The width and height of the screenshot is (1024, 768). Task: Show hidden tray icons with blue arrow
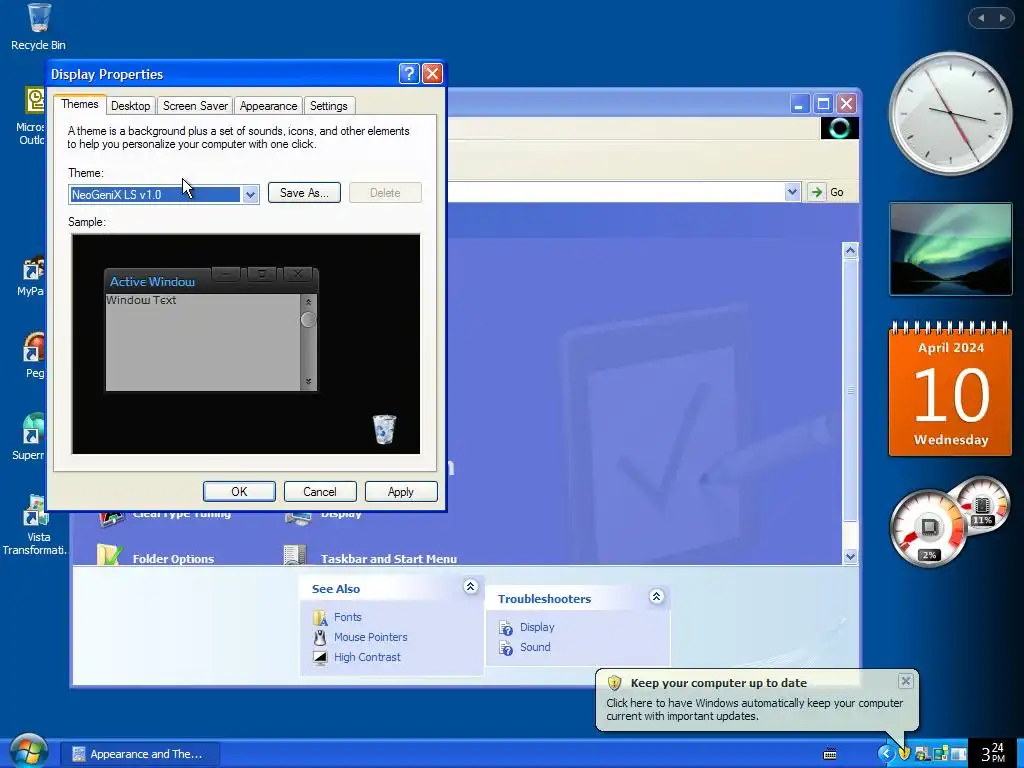click(x=886, y=754)
